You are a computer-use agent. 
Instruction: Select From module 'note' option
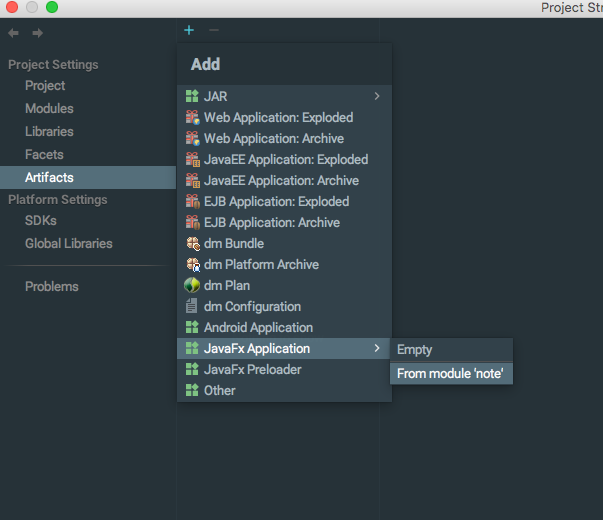[x=451, y=373]
